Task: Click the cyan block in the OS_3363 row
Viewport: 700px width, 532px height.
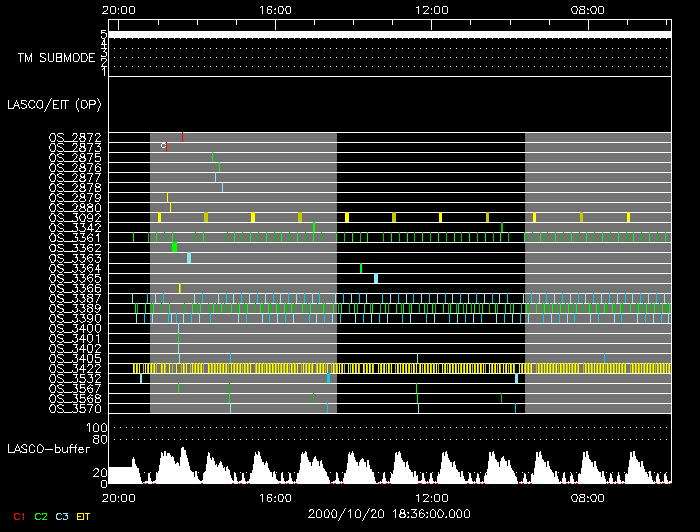Action: [189, 258]
